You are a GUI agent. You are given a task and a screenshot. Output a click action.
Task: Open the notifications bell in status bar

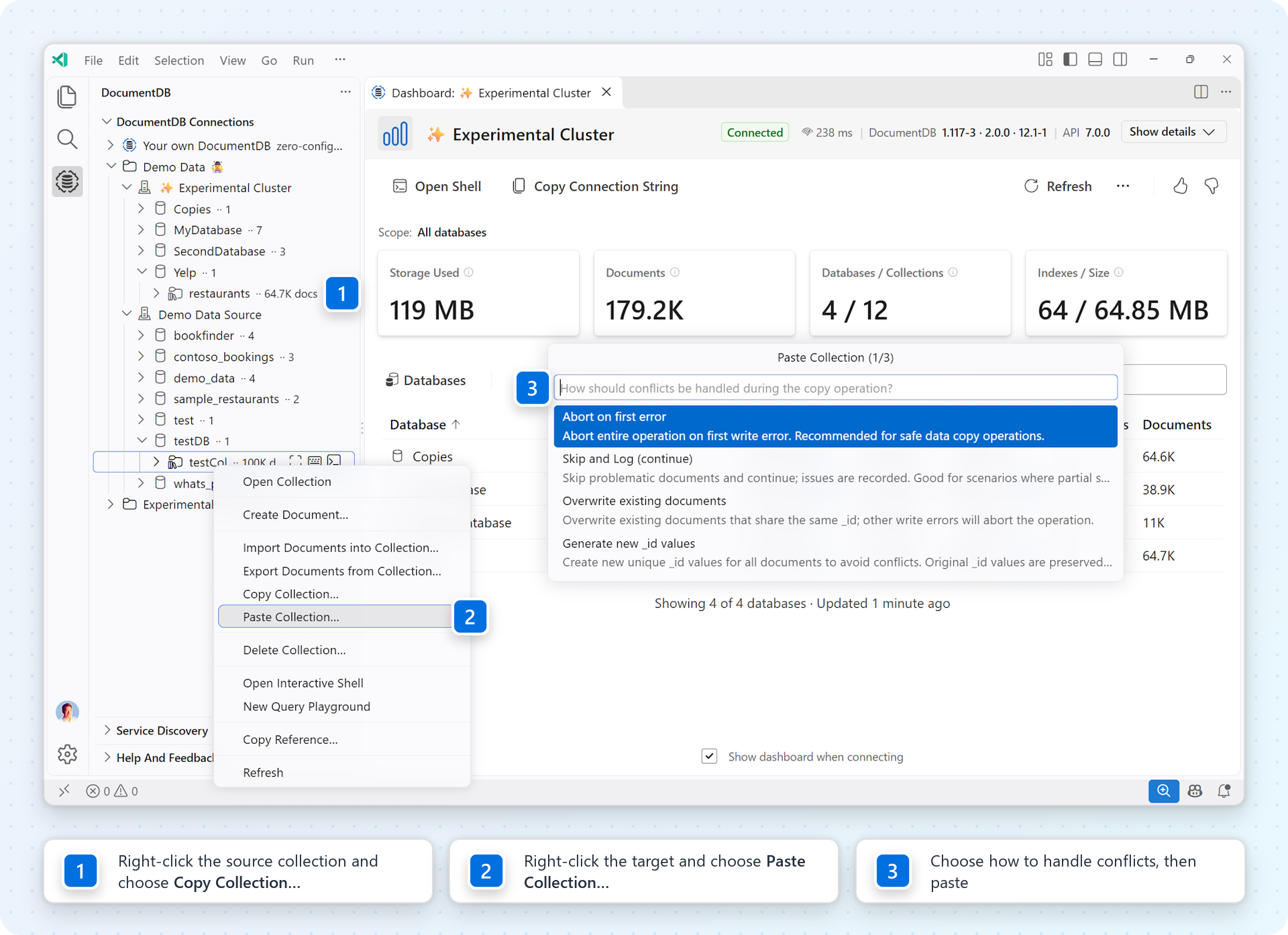[x=1224, y=791]
